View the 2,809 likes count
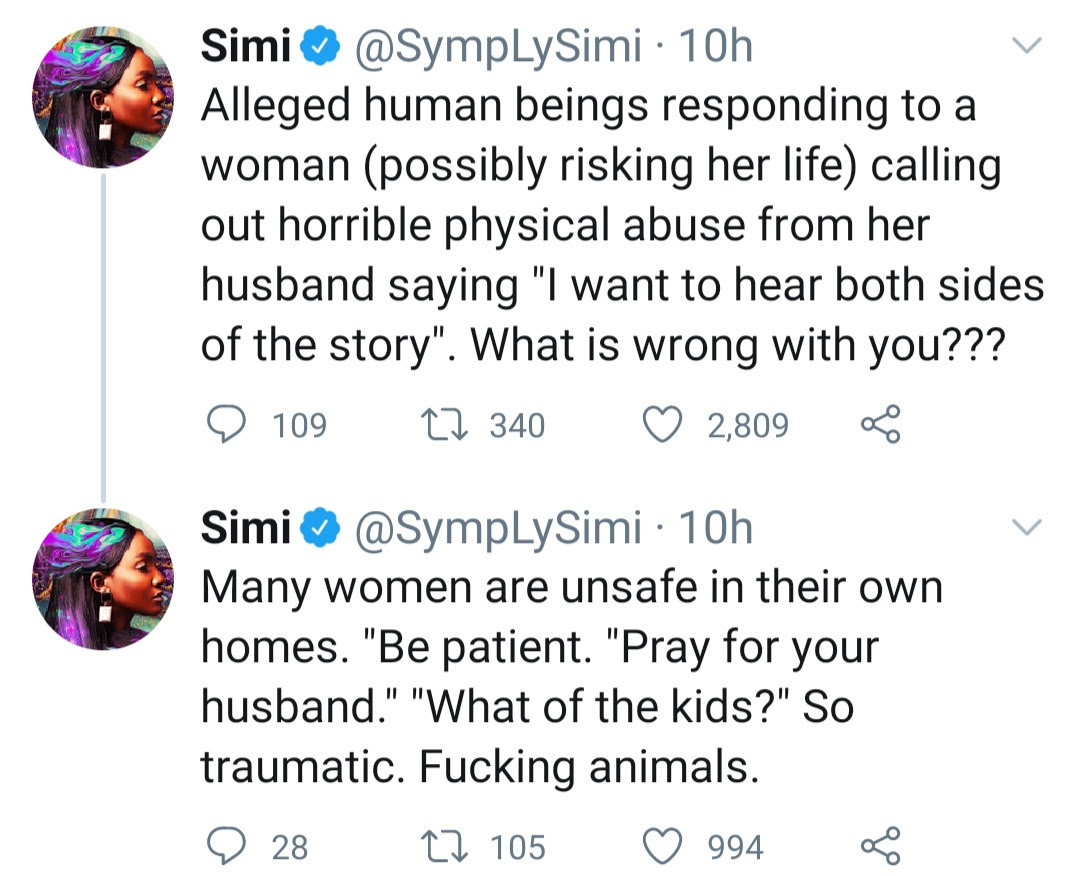1080x876 pixels. pyautogui.click(x=748, y=425)
